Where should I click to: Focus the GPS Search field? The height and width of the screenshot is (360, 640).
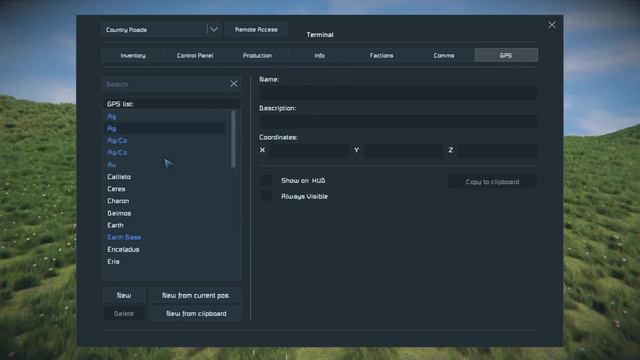165,84
